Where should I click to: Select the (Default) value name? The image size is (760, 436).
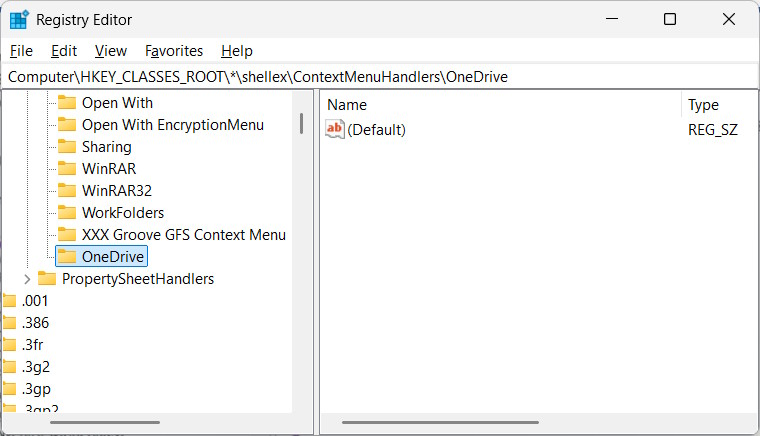(x=377, y=130)
